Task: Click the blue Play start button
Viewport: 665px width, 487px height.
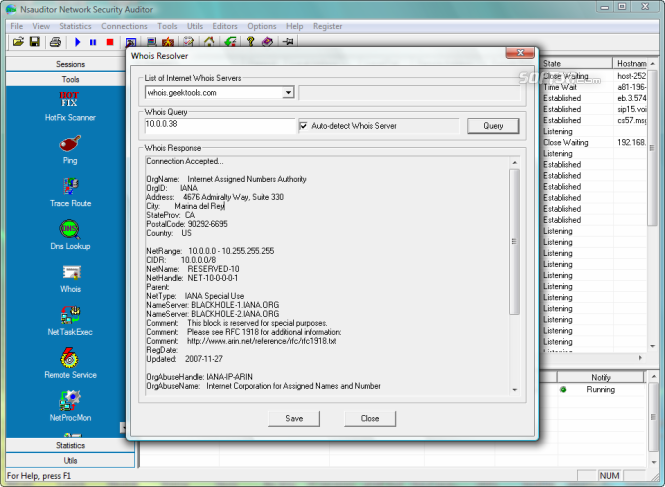Action: [x=78, y=42]
